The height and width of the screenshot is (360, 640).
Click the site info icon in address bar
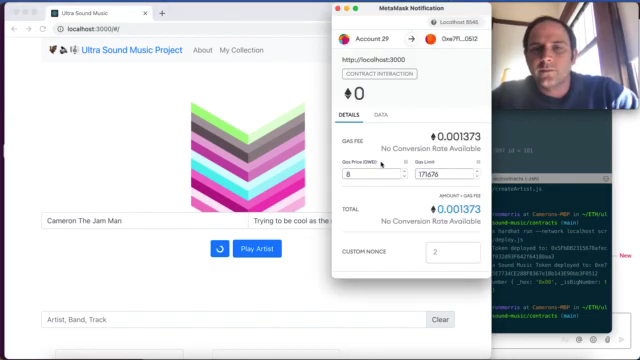[x=60, y=29]
